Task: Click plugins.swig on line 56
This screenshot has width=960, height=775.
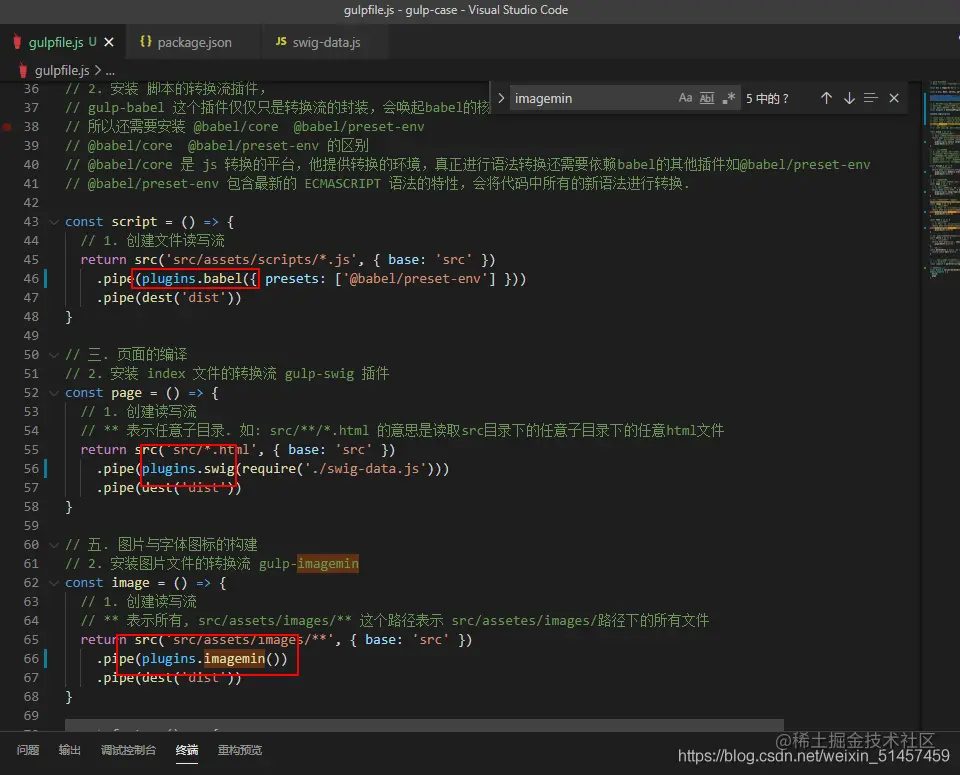Action: coord(188,468)
